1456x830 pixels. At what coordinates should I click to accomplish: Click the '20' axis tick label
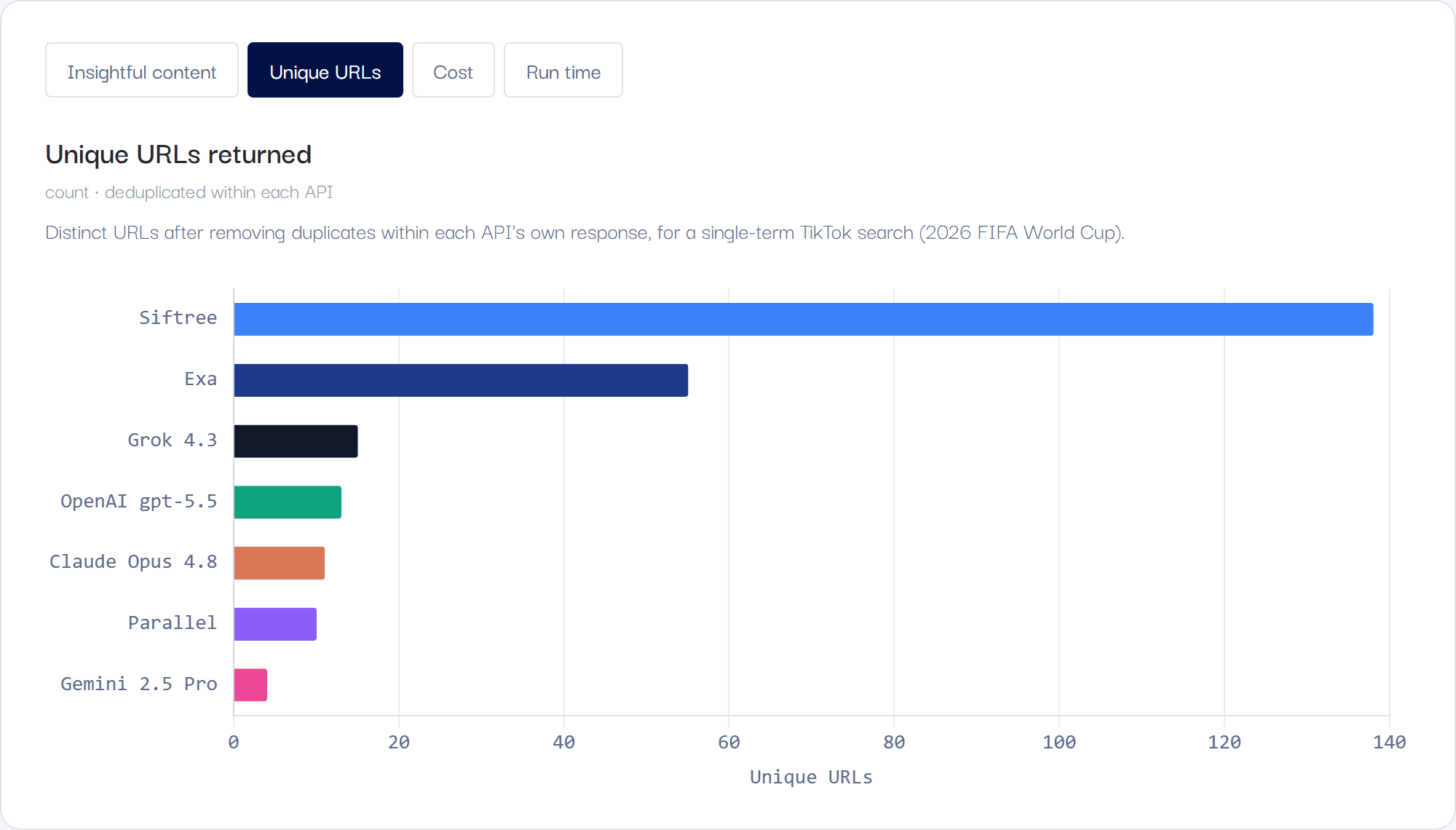(x=398, y=742)
